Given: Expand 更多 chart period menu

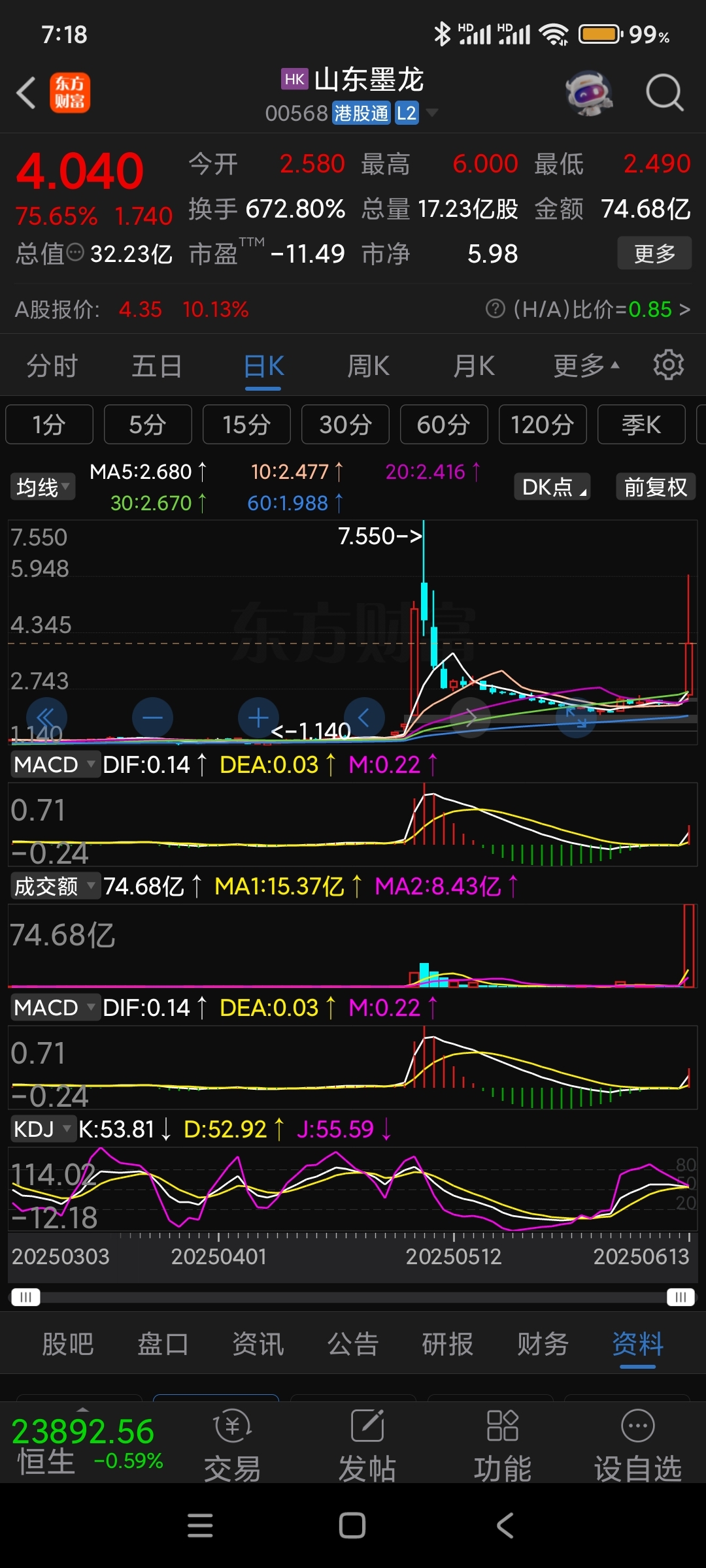Looking at the screenshot, I should click(586, 365).
